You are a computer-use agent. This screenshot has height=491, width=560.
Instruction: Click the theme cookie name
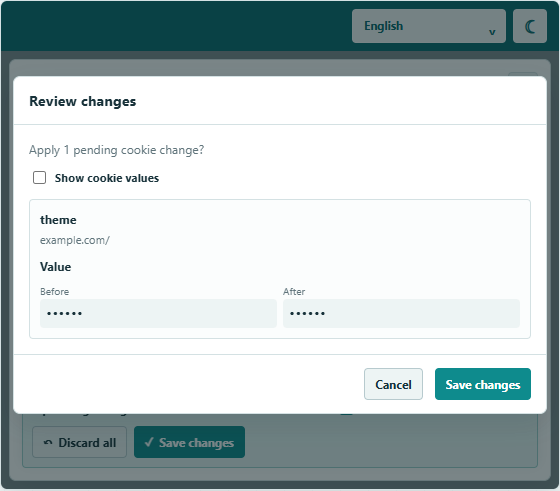pos(58,220)
